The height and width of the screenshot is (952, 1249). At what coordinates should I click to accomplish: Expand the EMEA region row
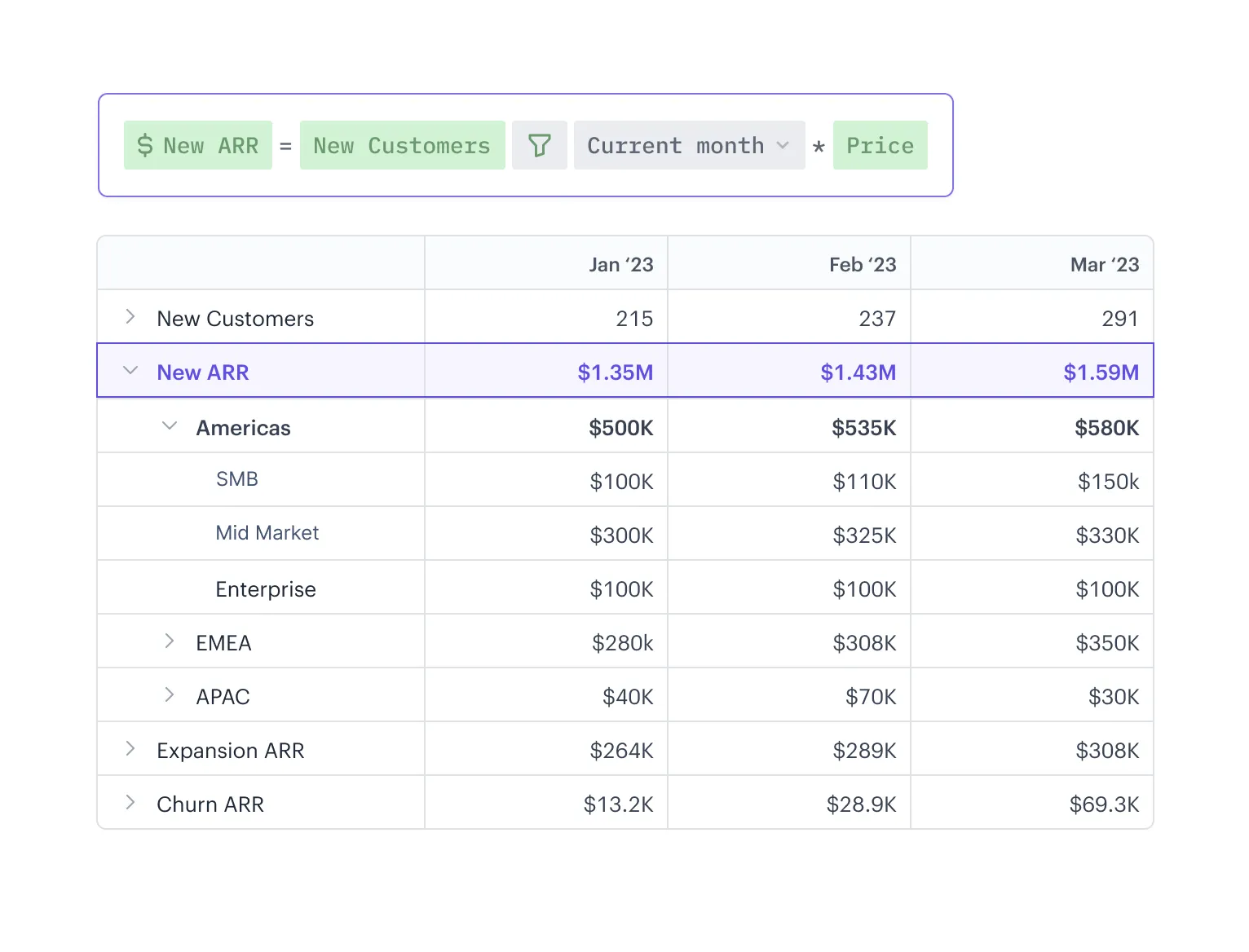[x=170, y=641]
